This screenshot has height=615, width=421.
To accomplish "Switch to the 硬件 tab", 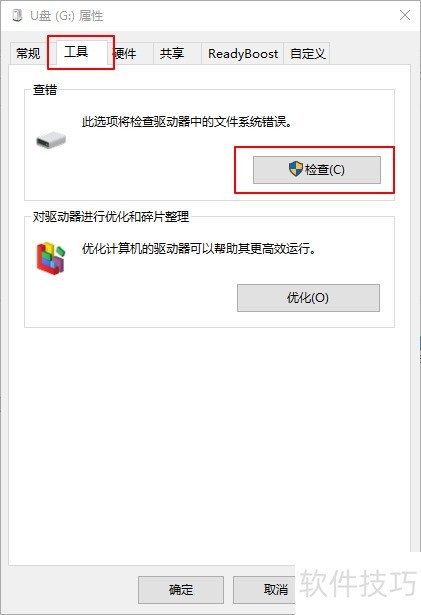I will [x=126, y=53].
